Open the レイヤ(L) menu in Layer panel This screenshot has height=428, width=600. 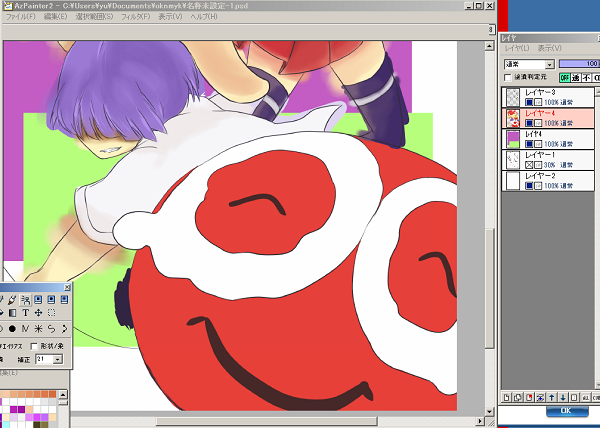pos(517,48)
